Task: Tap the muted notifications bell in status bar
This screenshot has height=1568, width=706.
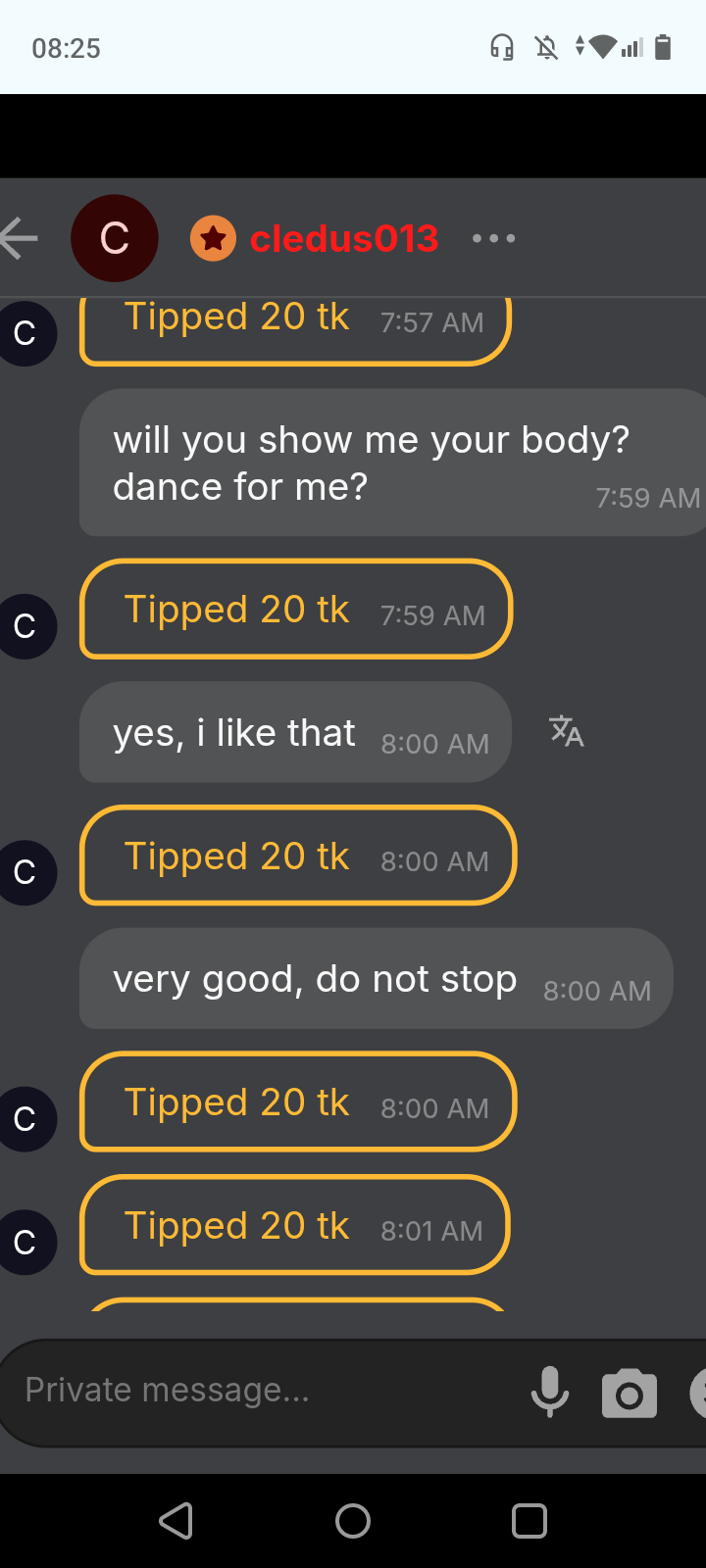Action: tap(546, 47)
